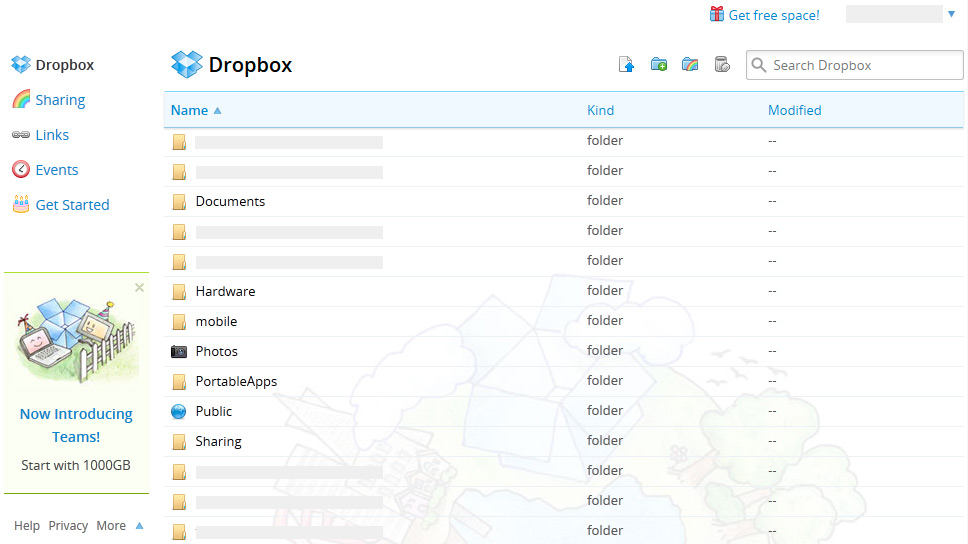This screenshot has height=544, width=968.
Task: Click into the Search Dropbox field
Action: pos(854,65)
